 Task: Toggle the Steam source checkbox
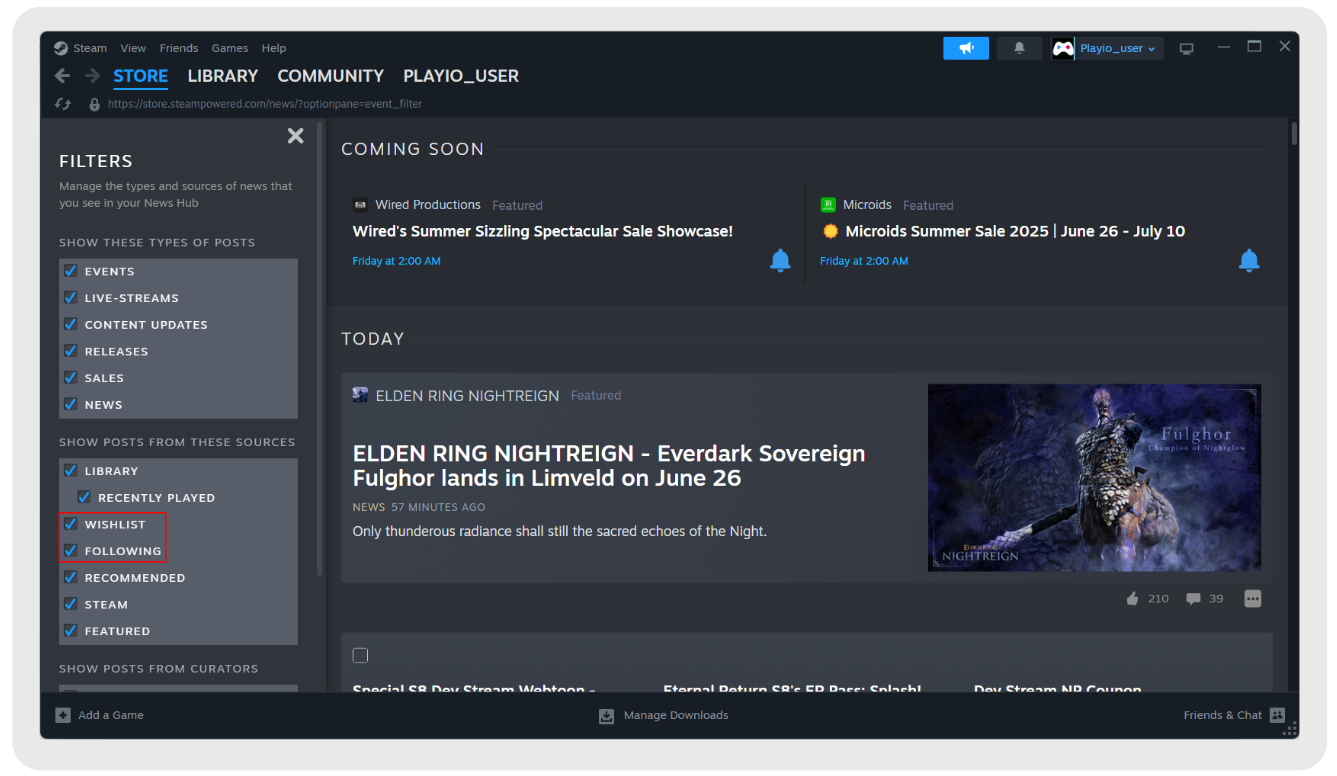click(70, 604)
